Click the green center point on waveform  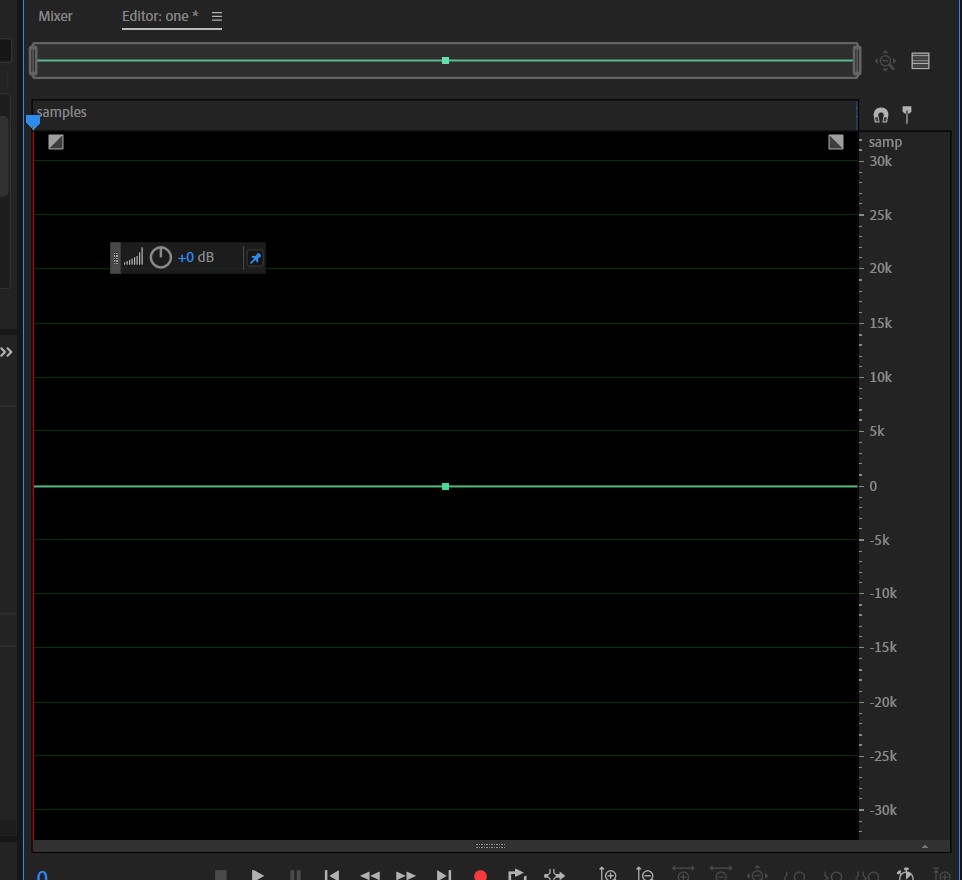pyautogui.click(x=445, y=487)
